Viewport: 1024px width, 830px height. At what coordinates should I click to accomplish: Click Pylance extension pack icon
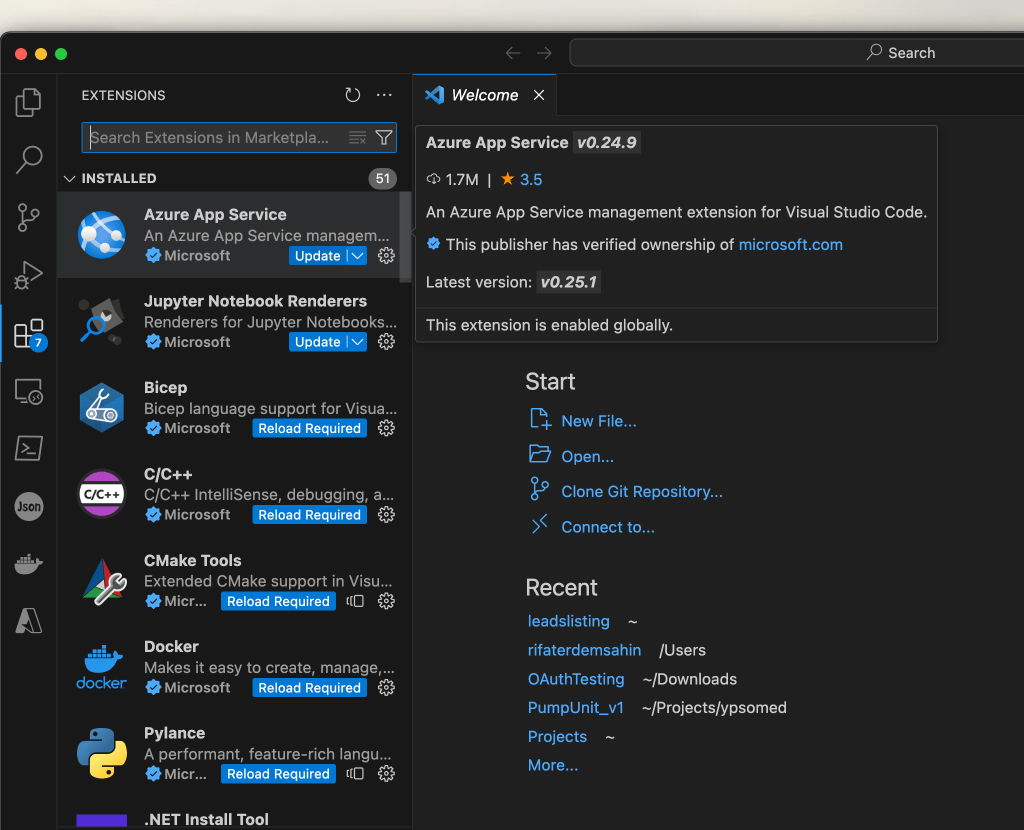click(355, 774)
